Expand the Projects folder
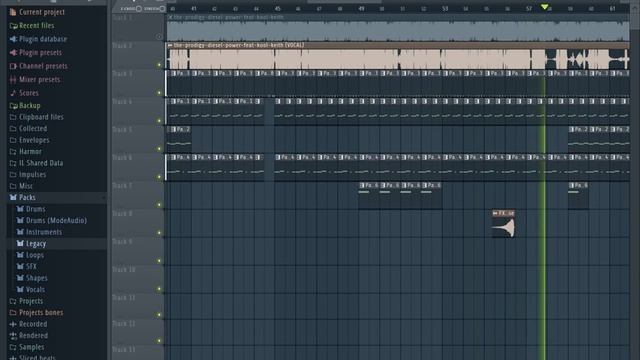640x360 pixels. [x=13, y=301]
